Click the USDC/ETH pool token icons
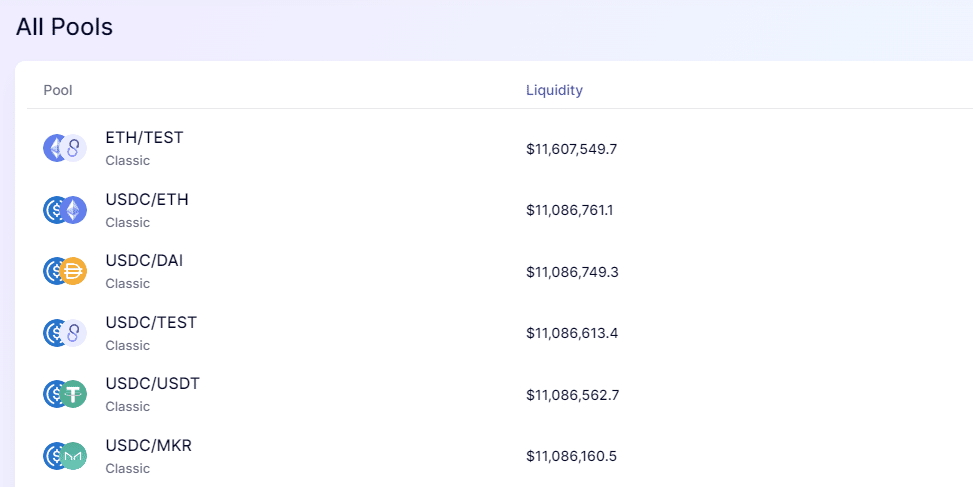973x487 pixels. pos(65,210)
